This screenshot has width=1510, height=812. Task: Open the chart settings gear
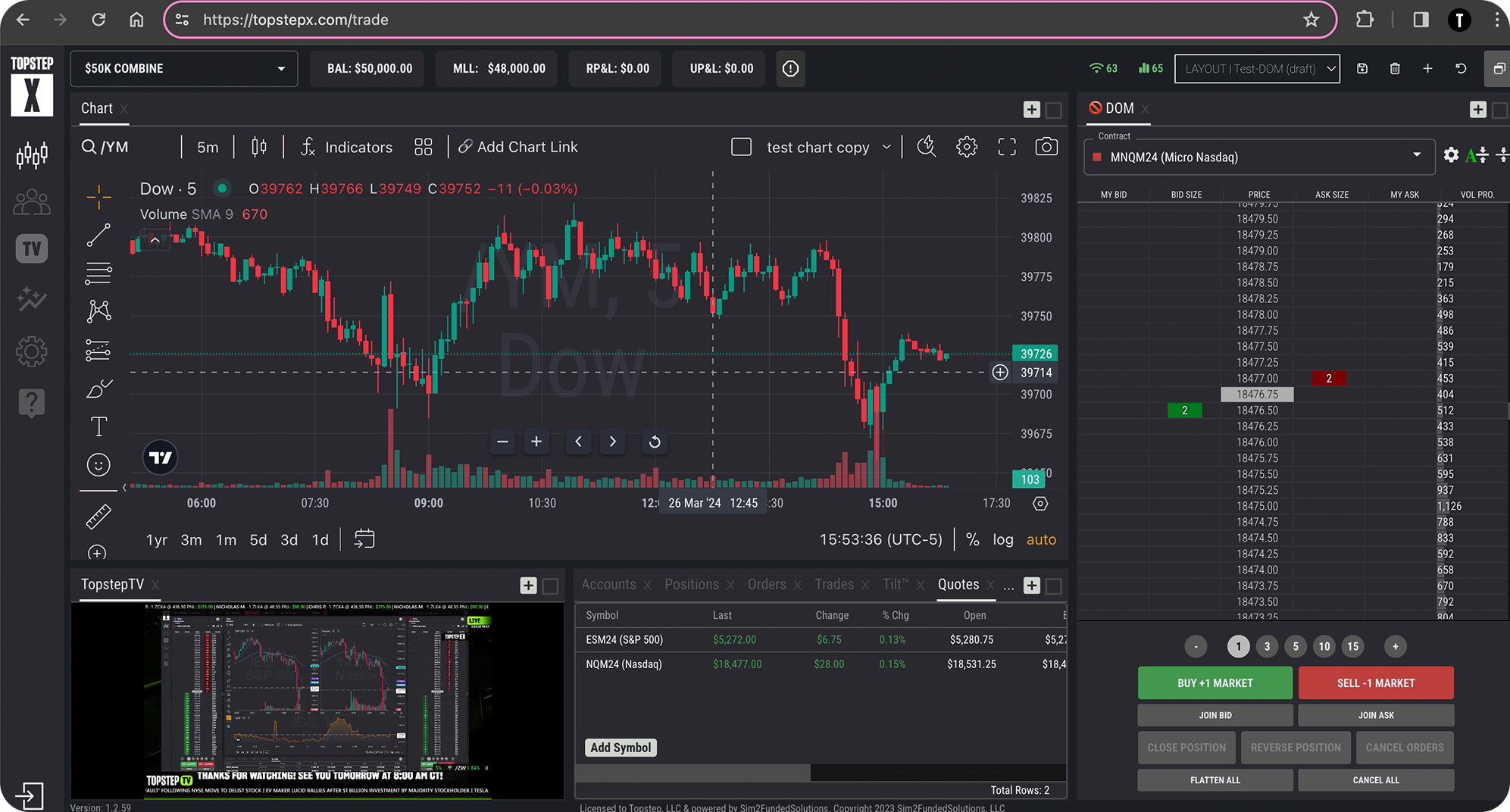[x=966, y=147]
